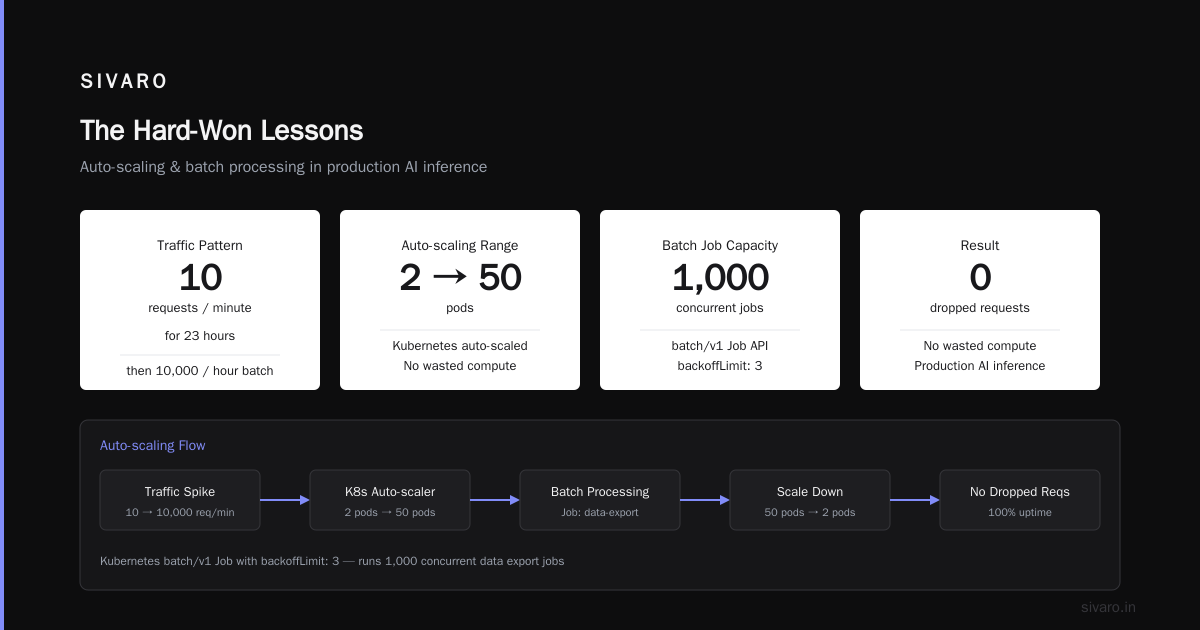1200x630 pixels.
Task: Click 'dropped requests' label
Action: (980, 308)
